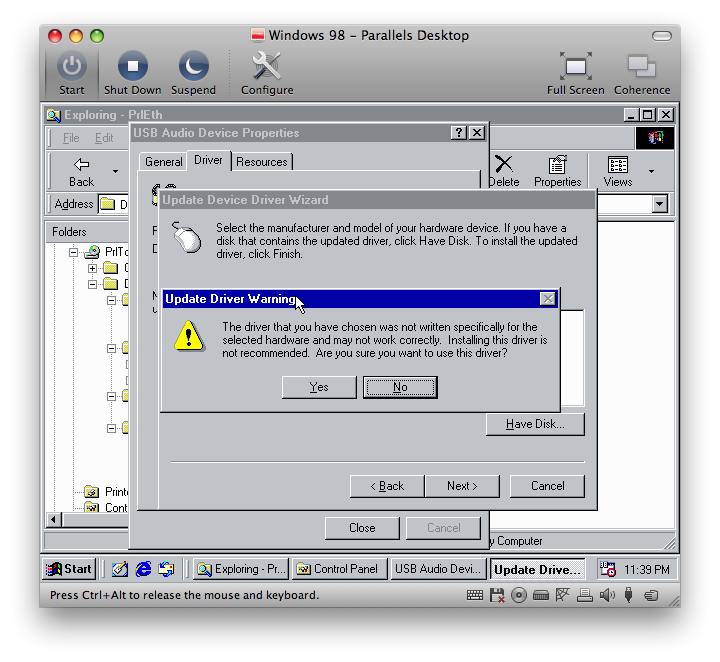720x662 pixels.
Task: Switch to Full Screen mode
Action: tap(575, 67)
